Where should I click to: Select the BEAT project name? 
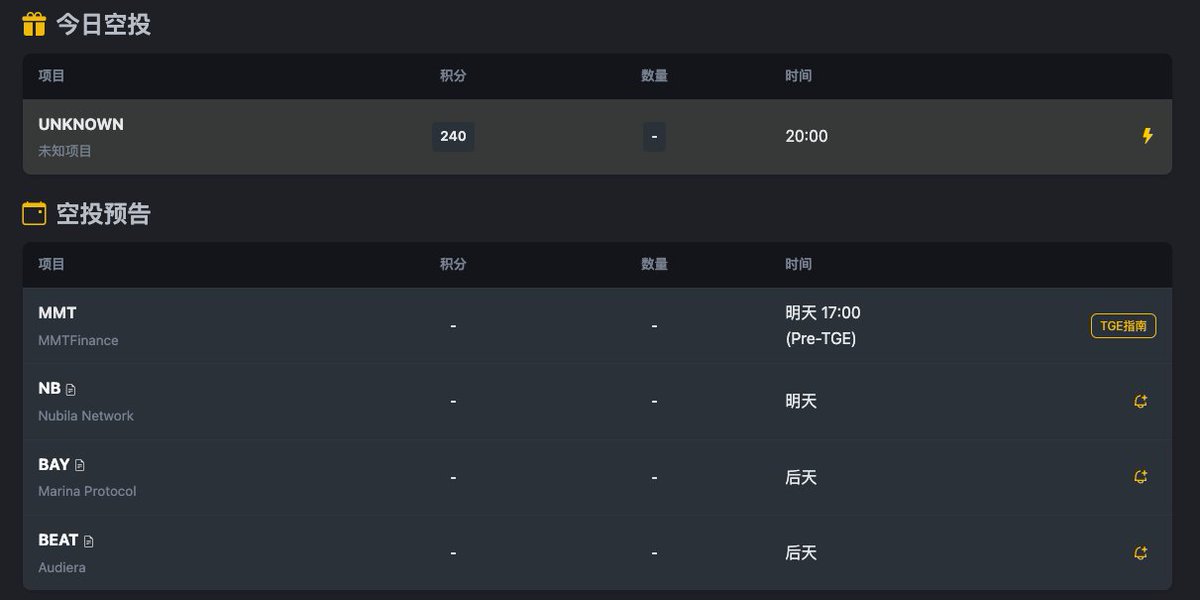pyautogui.click(x=58, y=540)
